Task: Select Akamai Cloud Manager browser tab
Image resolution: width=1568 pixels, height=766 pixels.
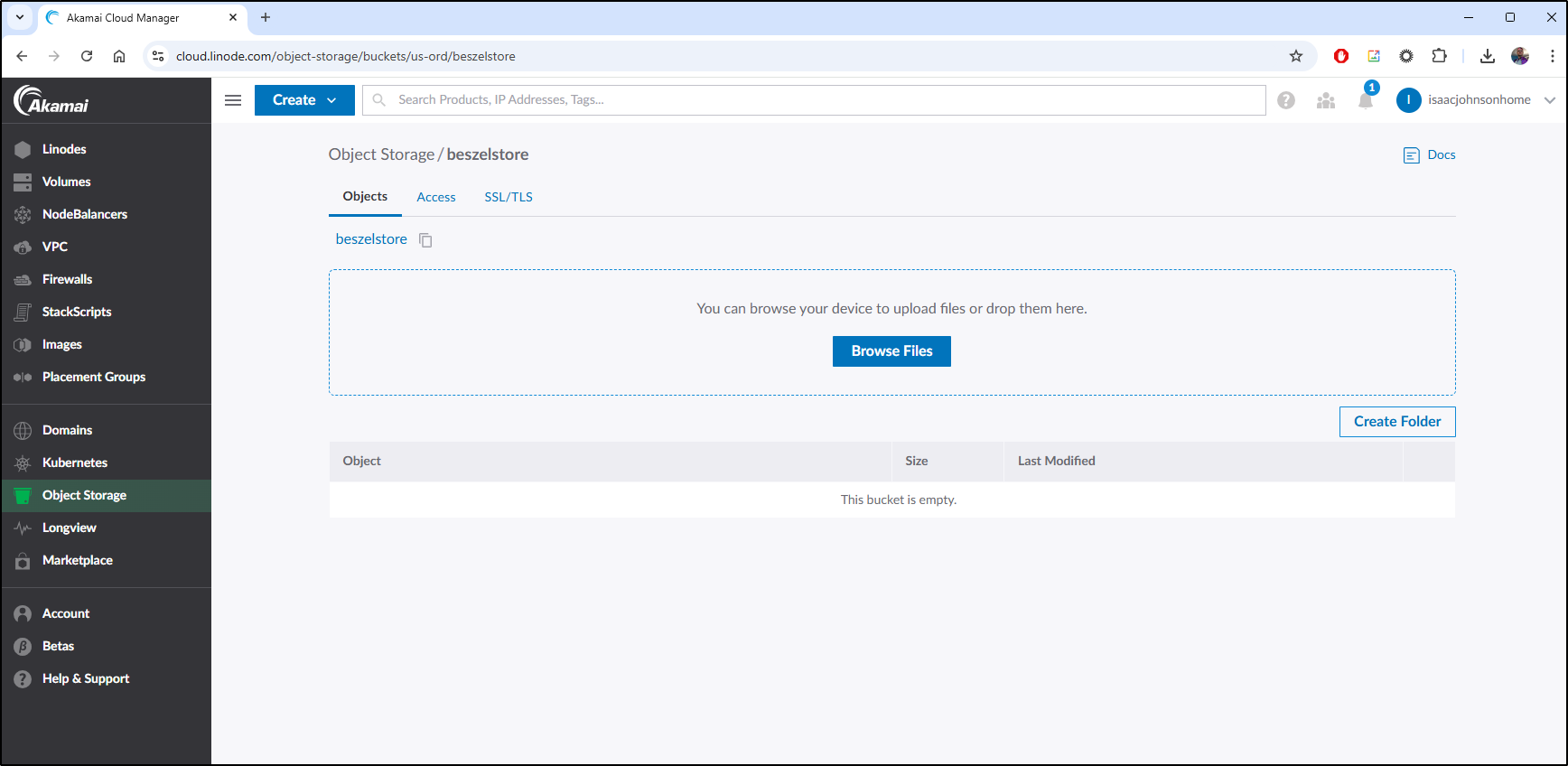Action: click(x=142, y=18)
